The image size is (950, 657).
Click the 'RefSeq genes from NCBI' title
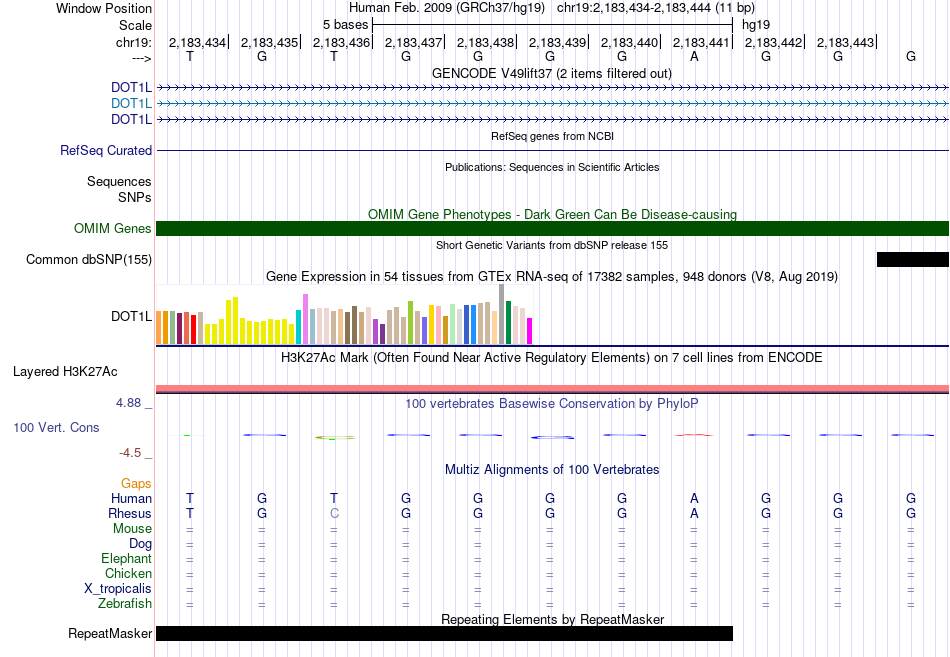pos(552,136)
